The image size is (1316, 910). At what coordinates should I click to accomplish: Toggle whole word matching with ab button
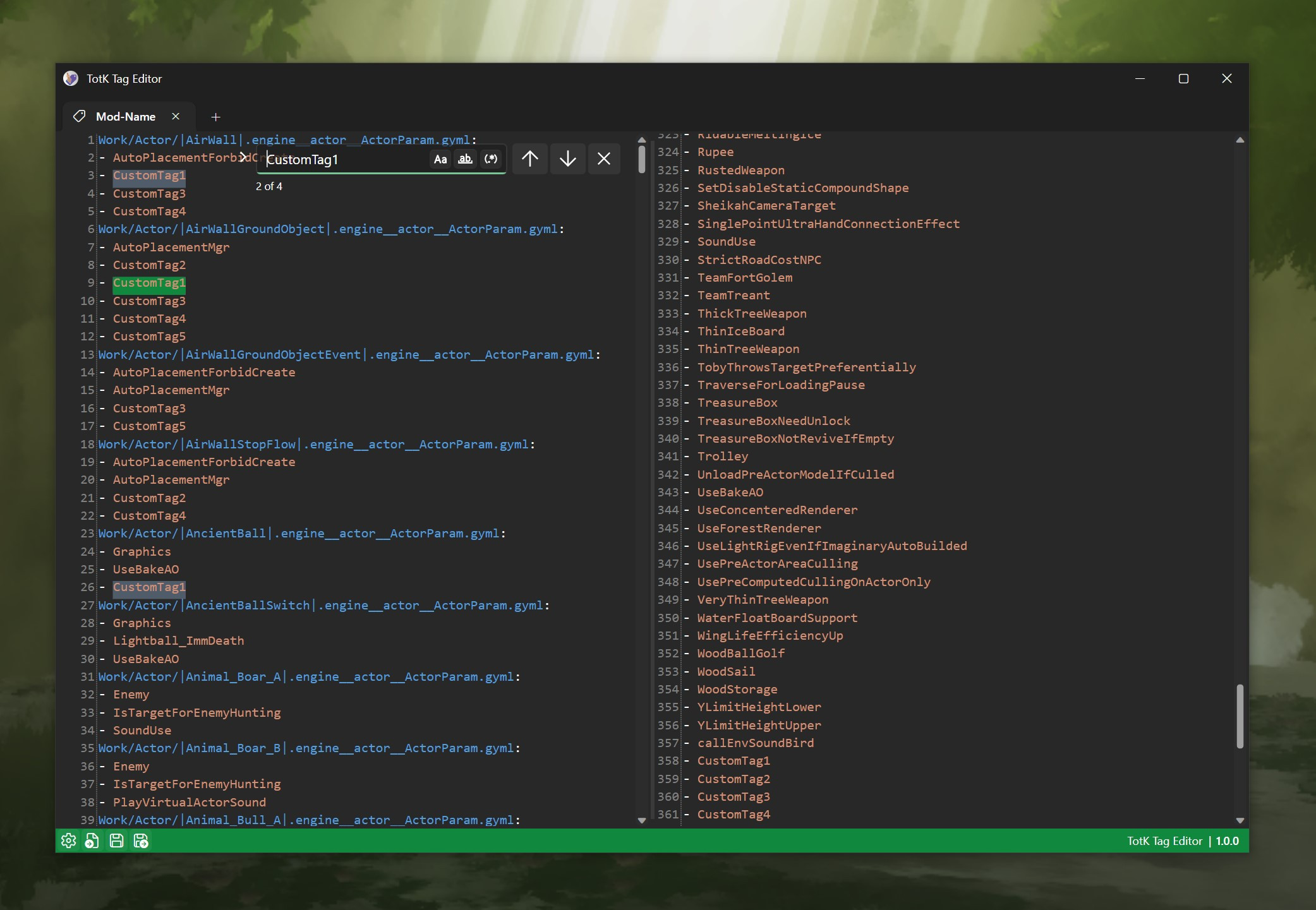466,159
